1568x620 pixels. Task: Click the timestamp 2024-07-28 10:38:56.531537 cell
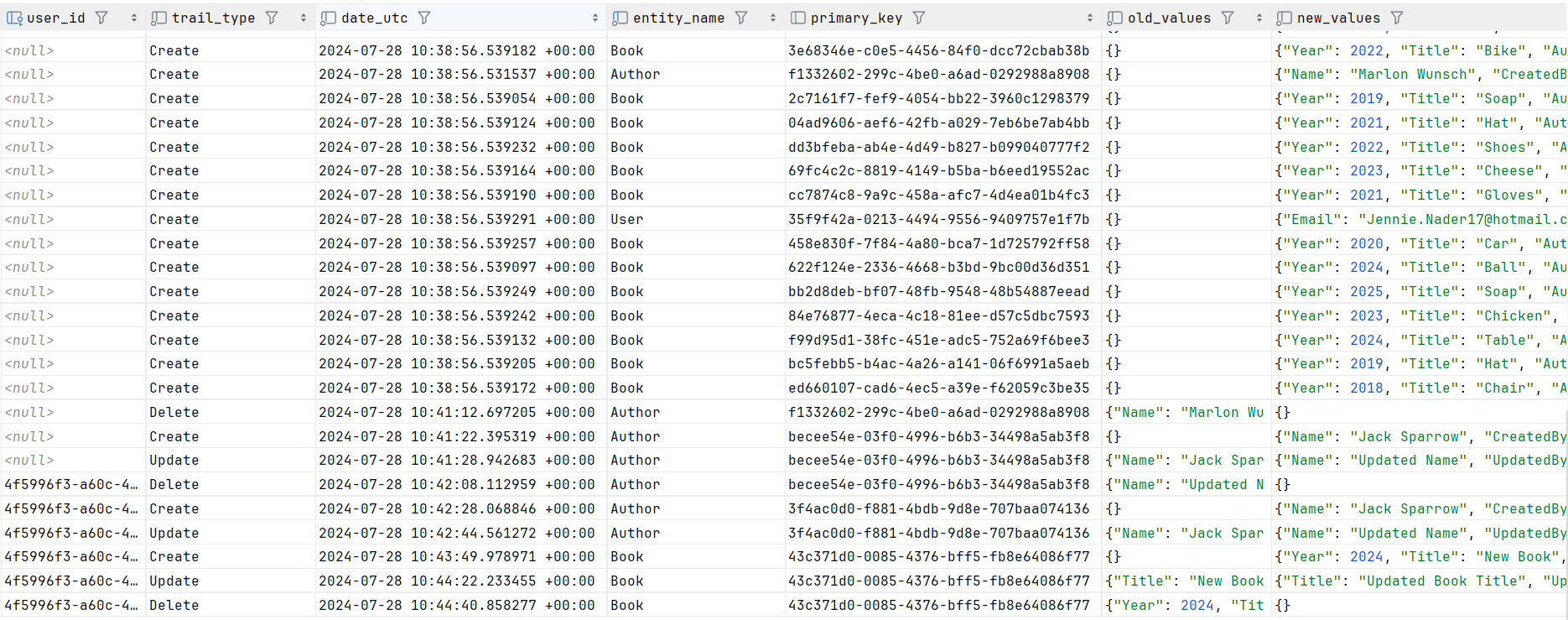coord(461,74)
